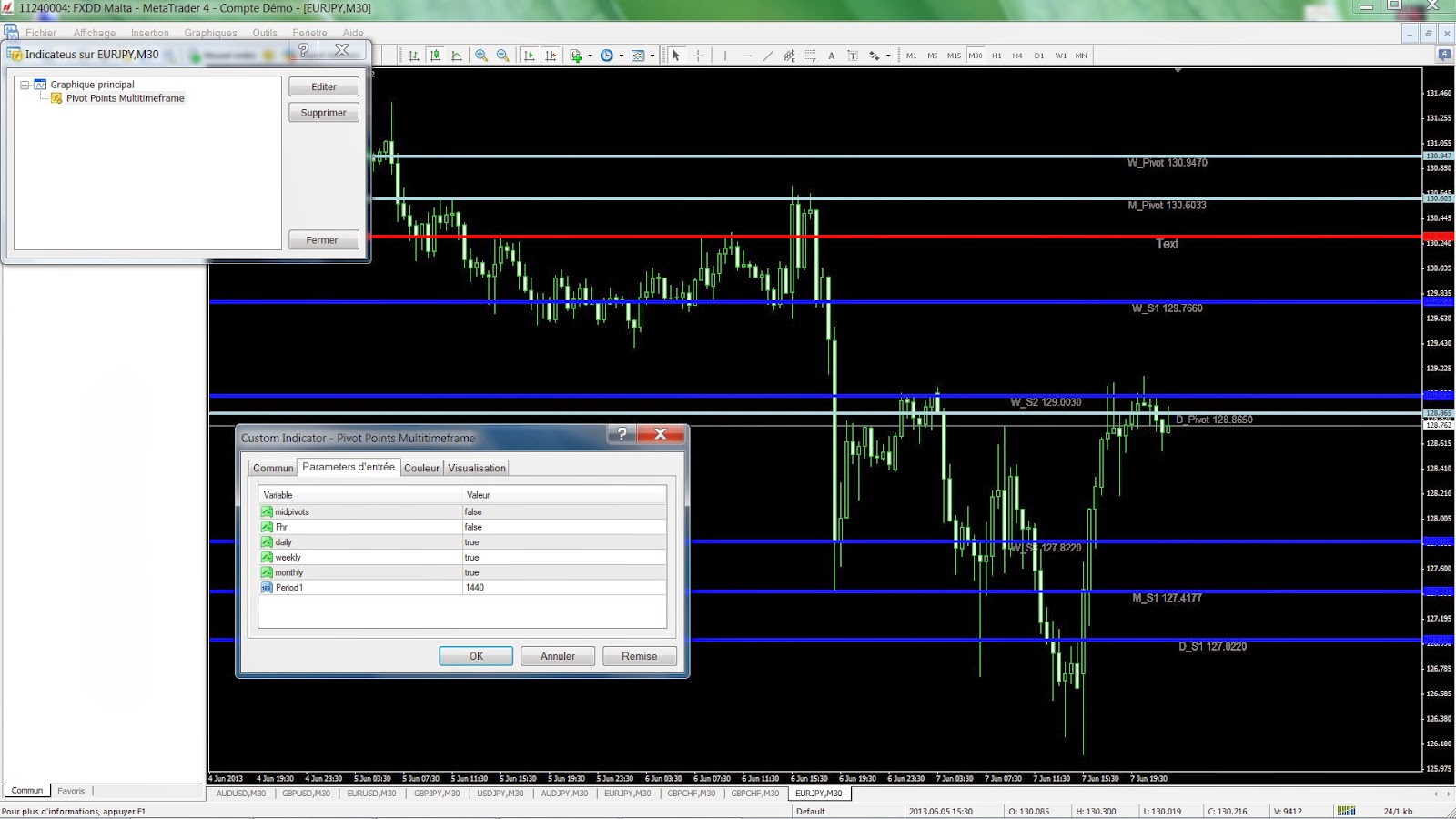Switch to W1 timeframe
This screenshot has width=1456, height=819.
click(x=1061, y=56)
